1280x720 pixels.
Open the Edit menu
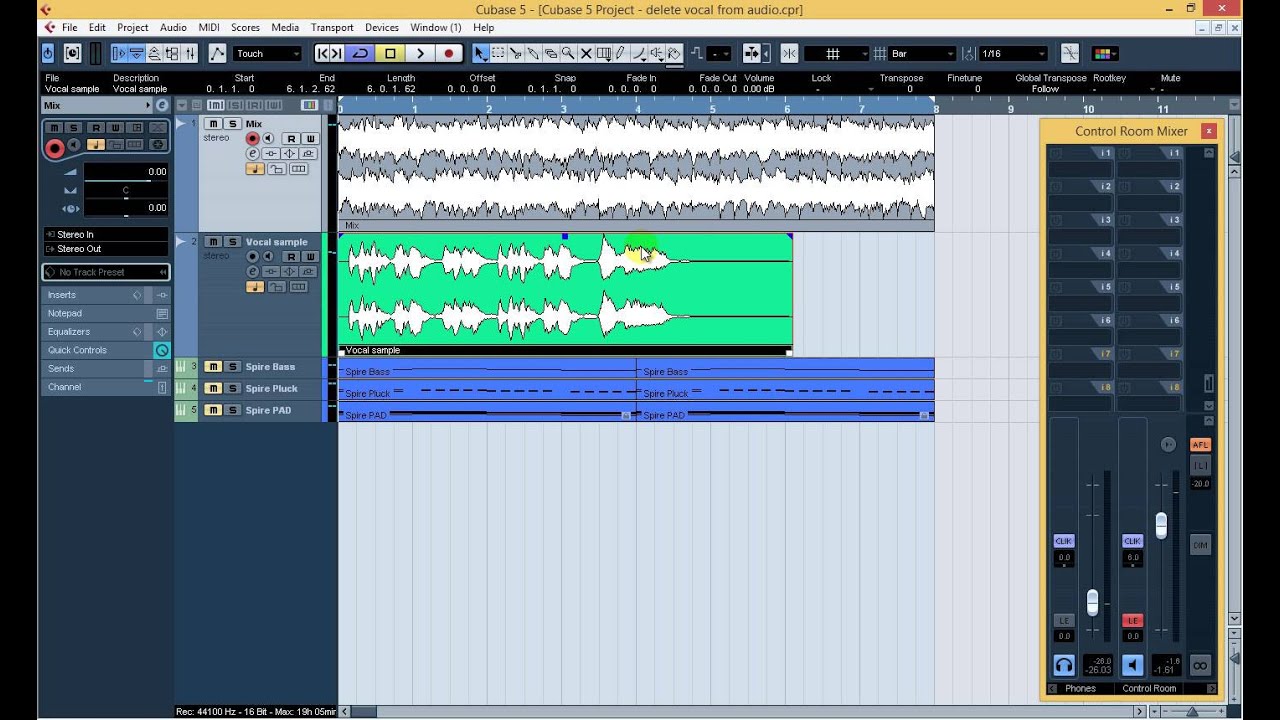(x=97, y=27)
